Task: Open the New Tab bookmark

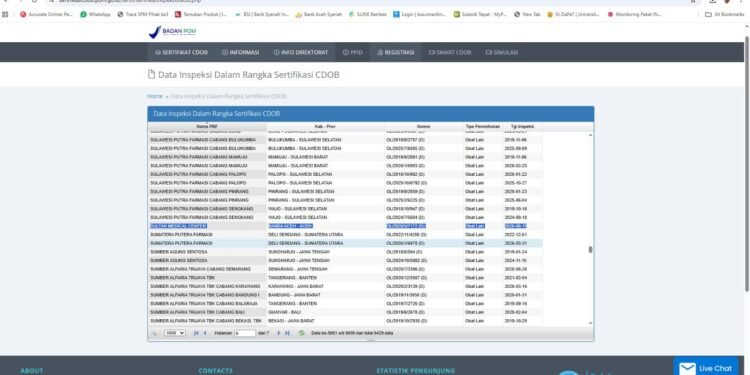Action: (527, 14)
